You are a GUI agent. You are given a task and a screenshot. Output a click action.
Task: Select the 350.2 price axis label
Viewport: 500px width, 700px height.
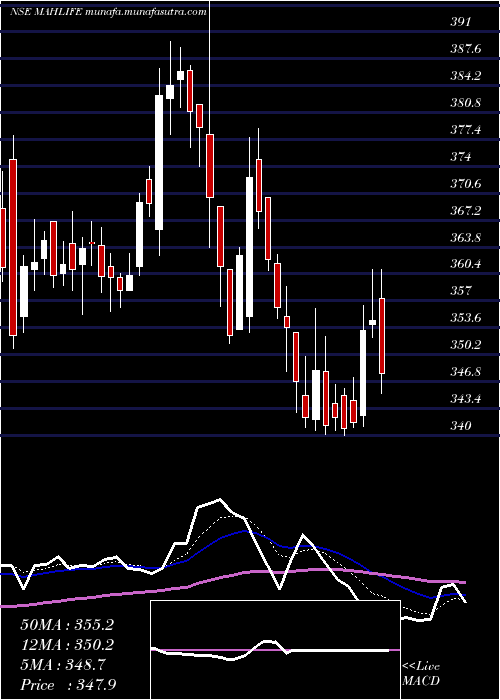(466, 345)
